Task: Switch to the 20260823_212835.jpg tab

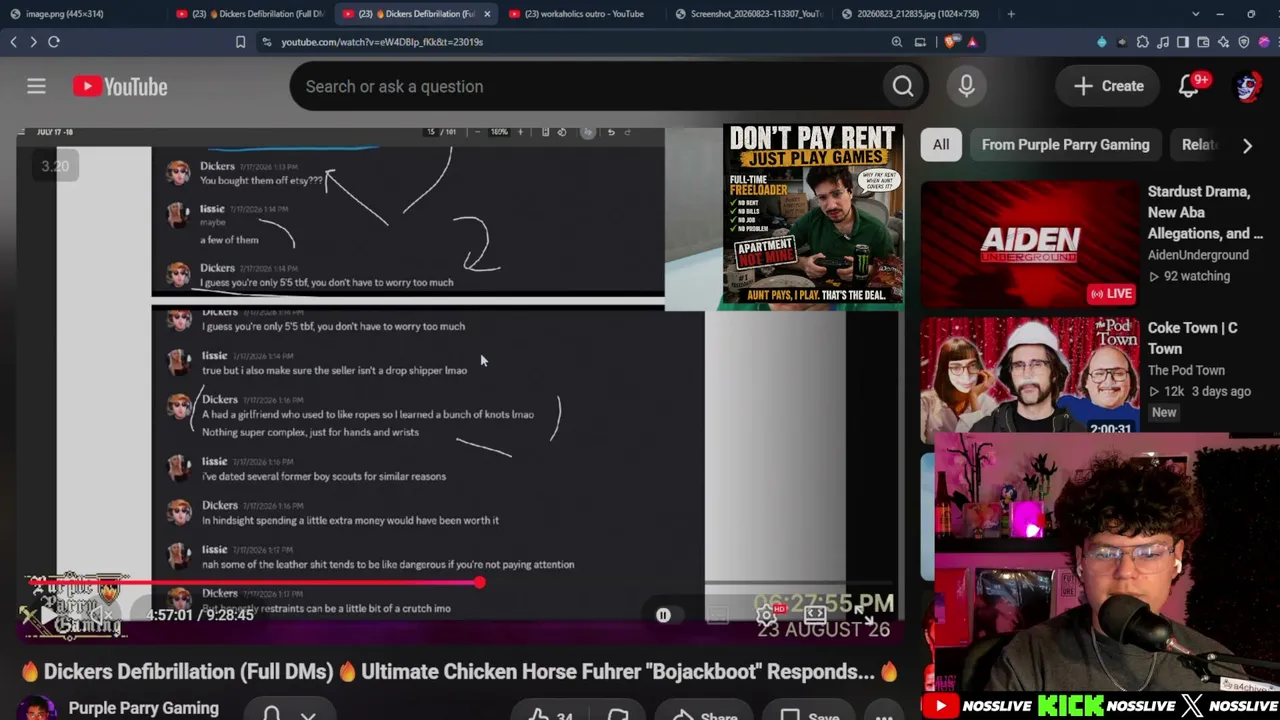Action: point(917,14)
